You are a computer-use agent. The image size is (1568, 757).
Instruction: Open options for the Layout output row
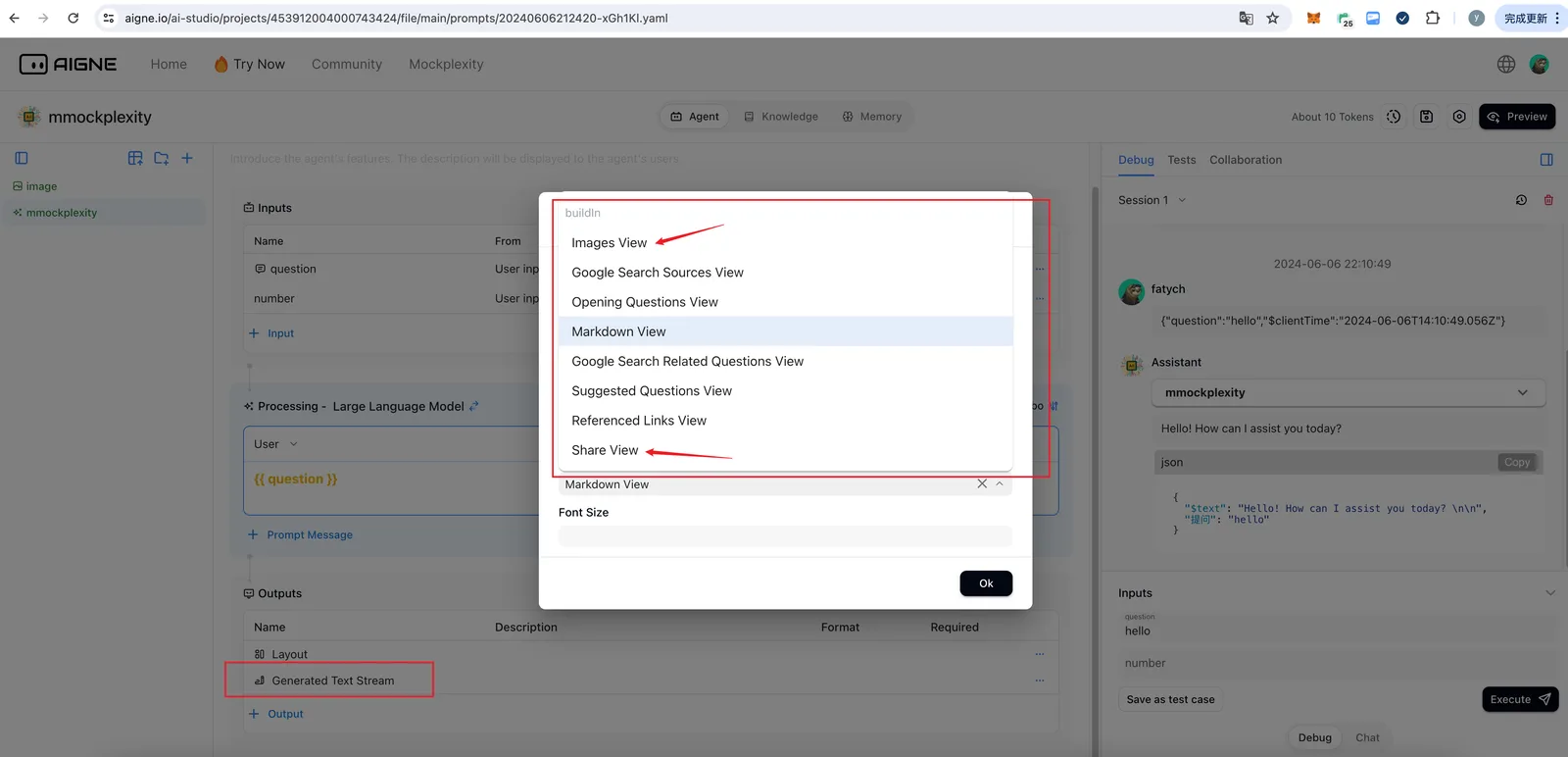pyautogui.click(x=1040, y=654)
